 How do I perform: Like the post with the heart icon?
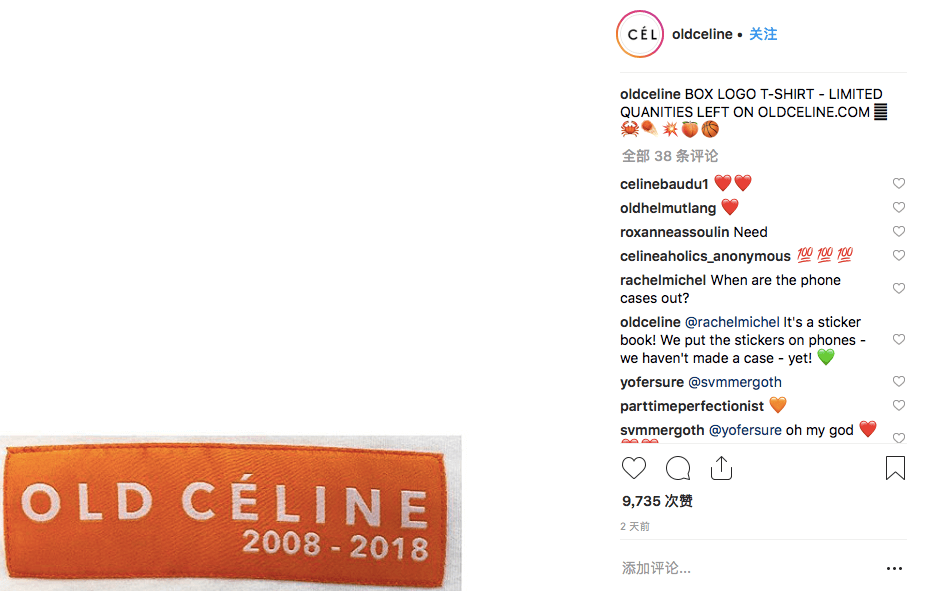634,468
